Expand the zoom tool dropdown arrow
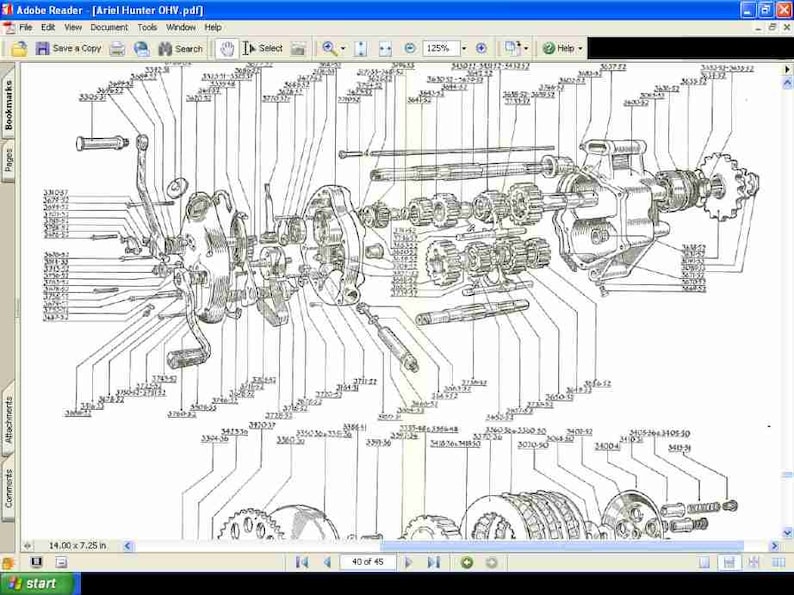 [343, 49]
